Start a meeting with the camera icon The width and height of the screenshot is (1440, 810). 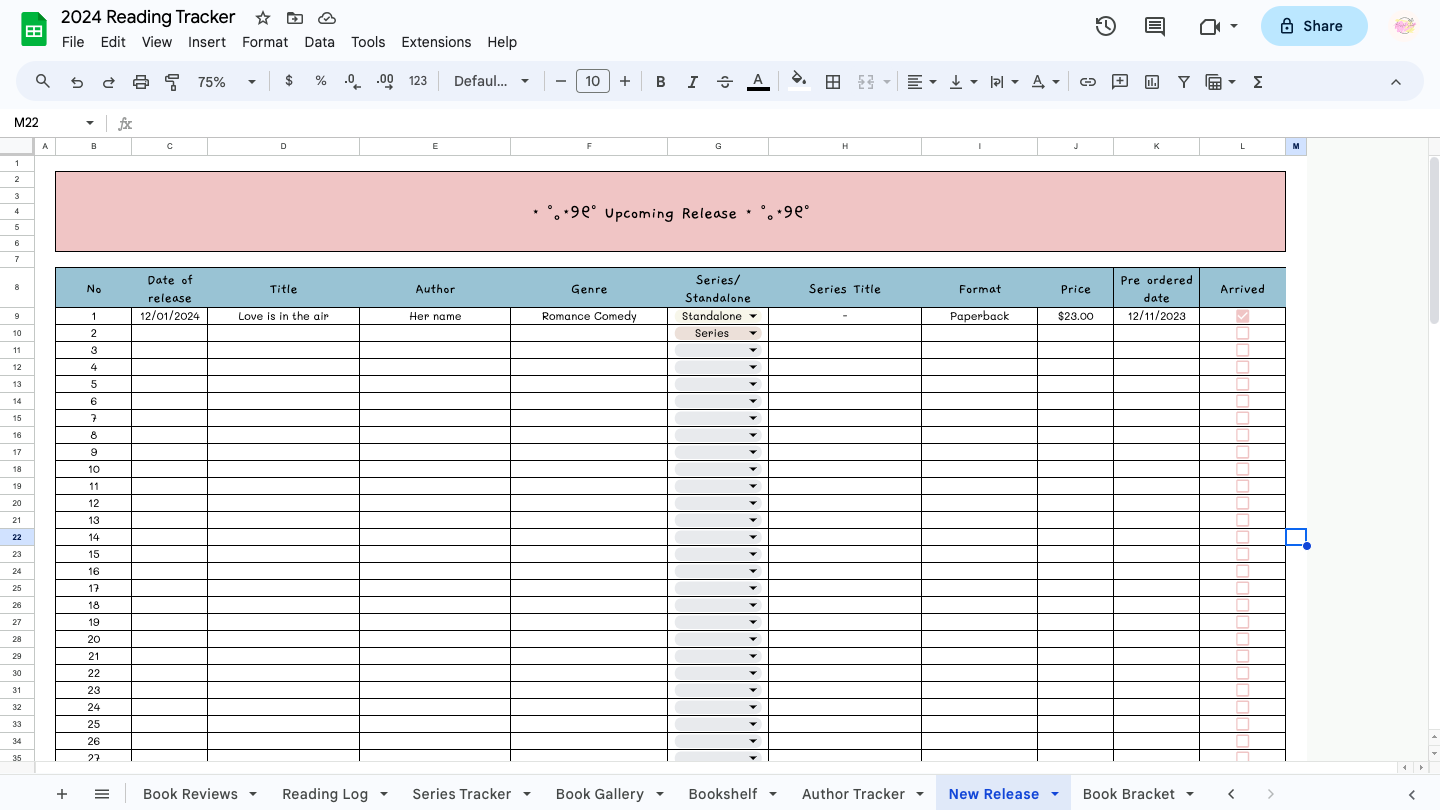(1209, 26)
